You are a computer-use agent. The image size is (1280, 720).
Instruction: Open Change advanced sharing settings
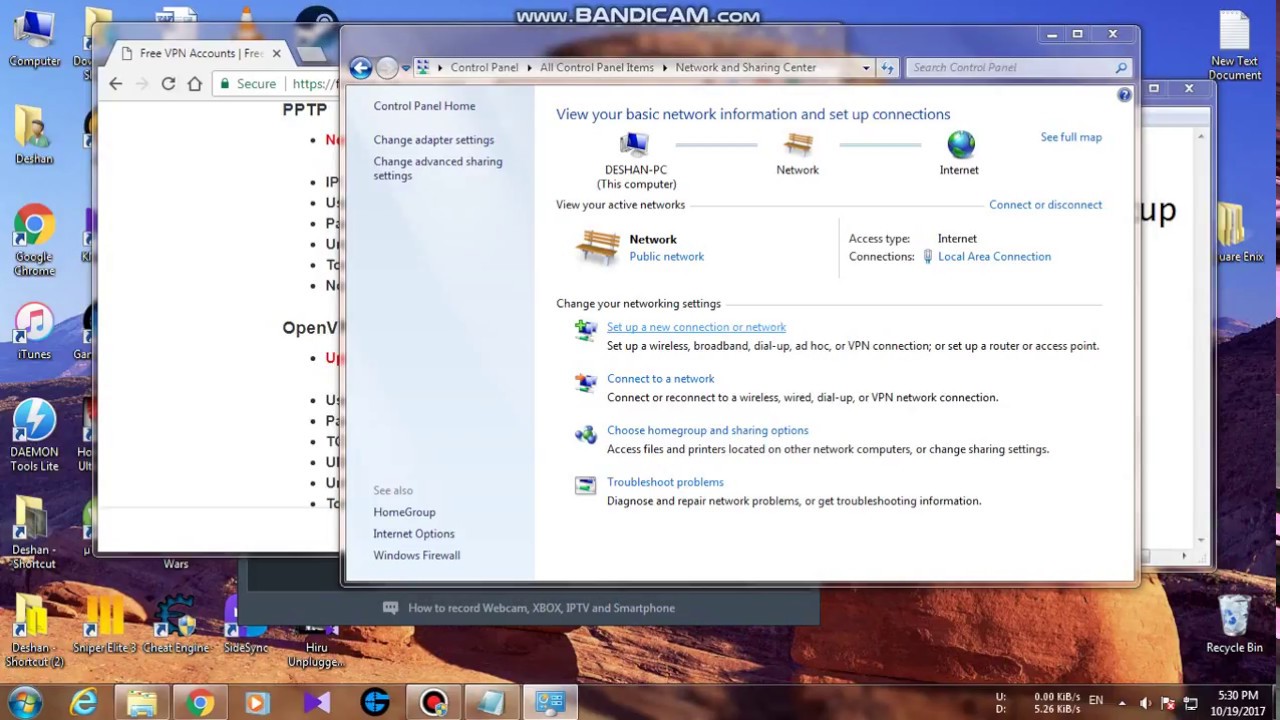(438, 168)
